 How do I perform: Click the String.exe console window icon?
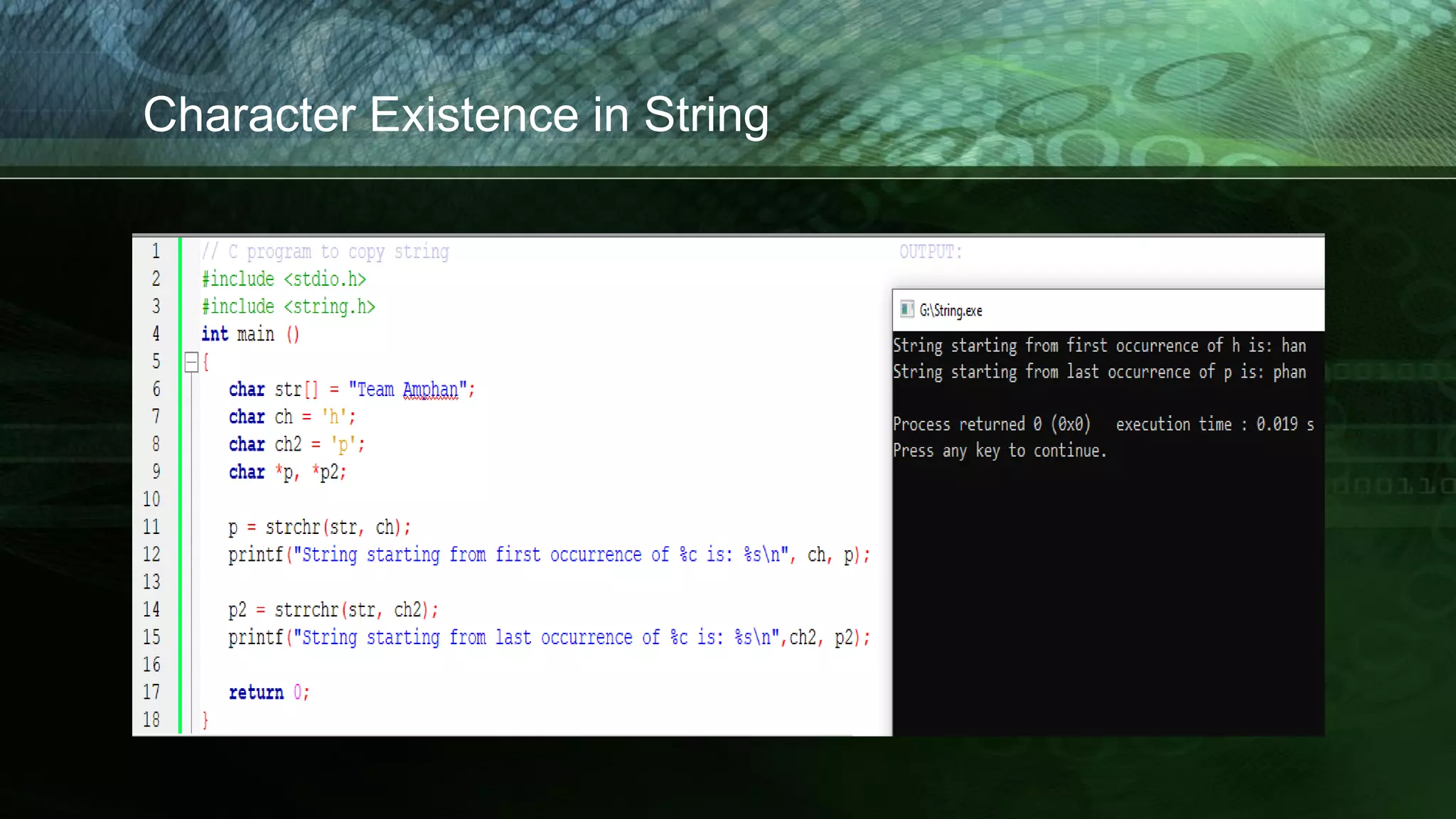[906, 309]
